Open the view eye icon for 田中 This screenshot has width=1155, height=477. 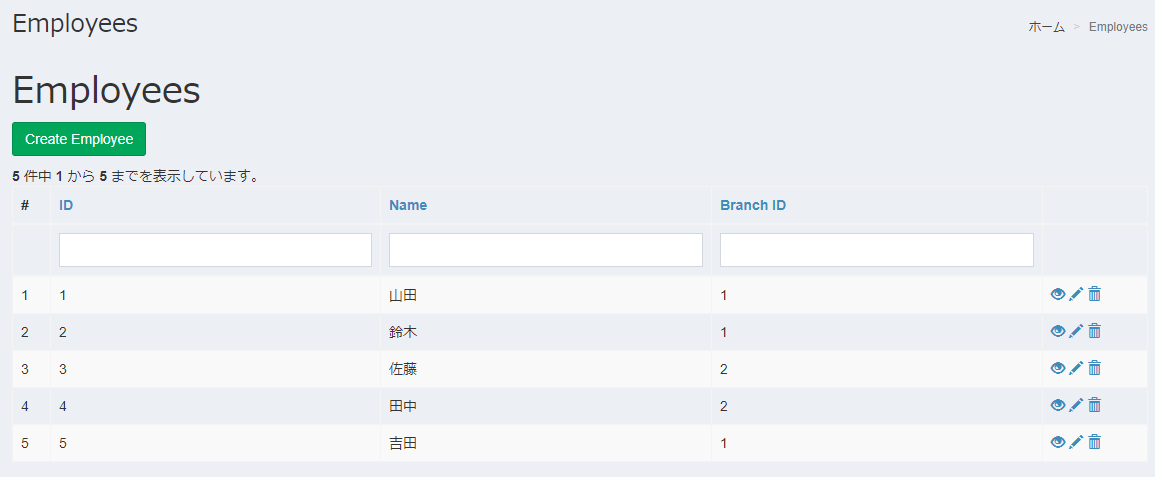(x=1058, y=405)
